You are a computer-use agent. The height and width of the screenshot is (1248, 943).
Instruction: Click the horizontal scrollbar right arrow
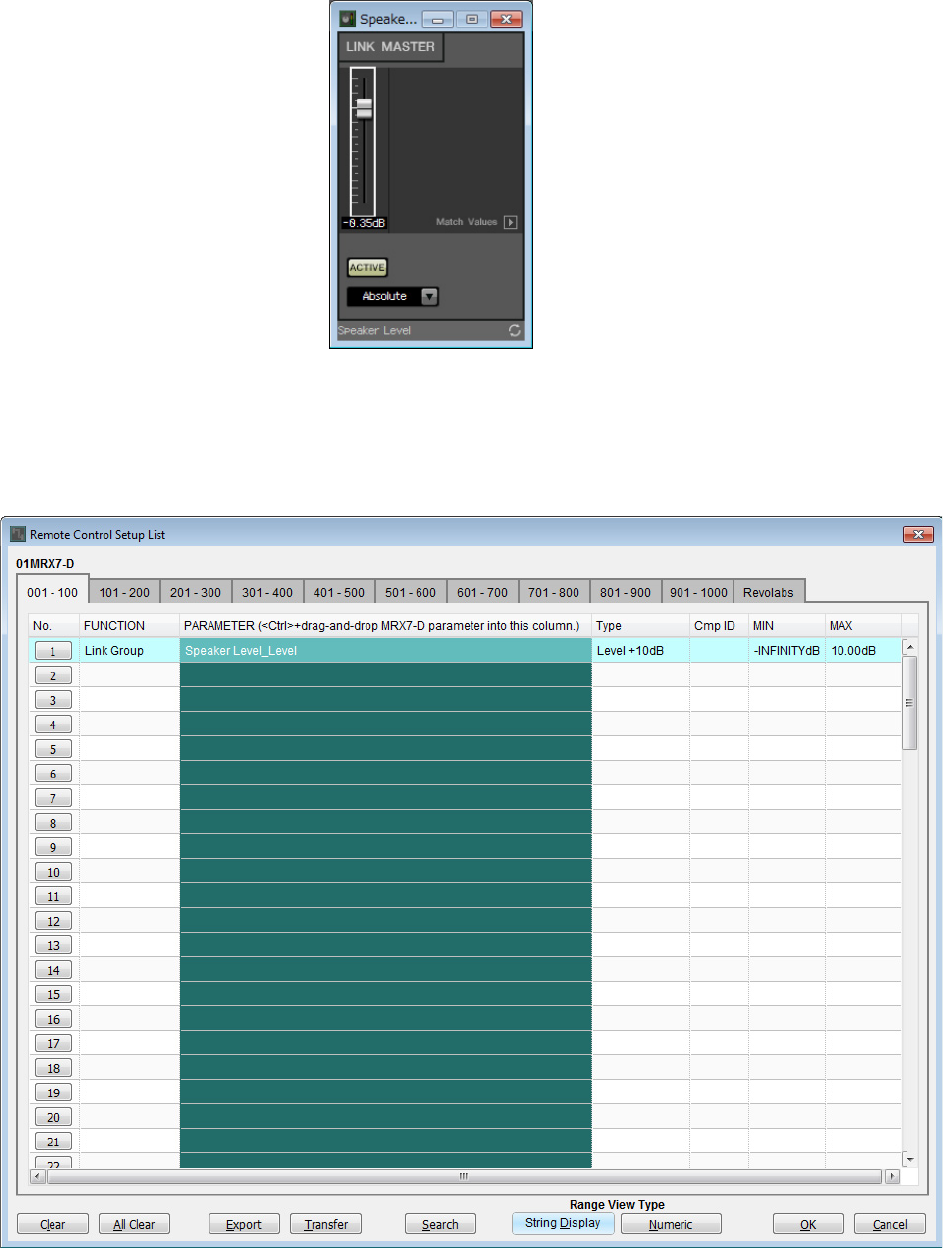(x=892, y=1176)
